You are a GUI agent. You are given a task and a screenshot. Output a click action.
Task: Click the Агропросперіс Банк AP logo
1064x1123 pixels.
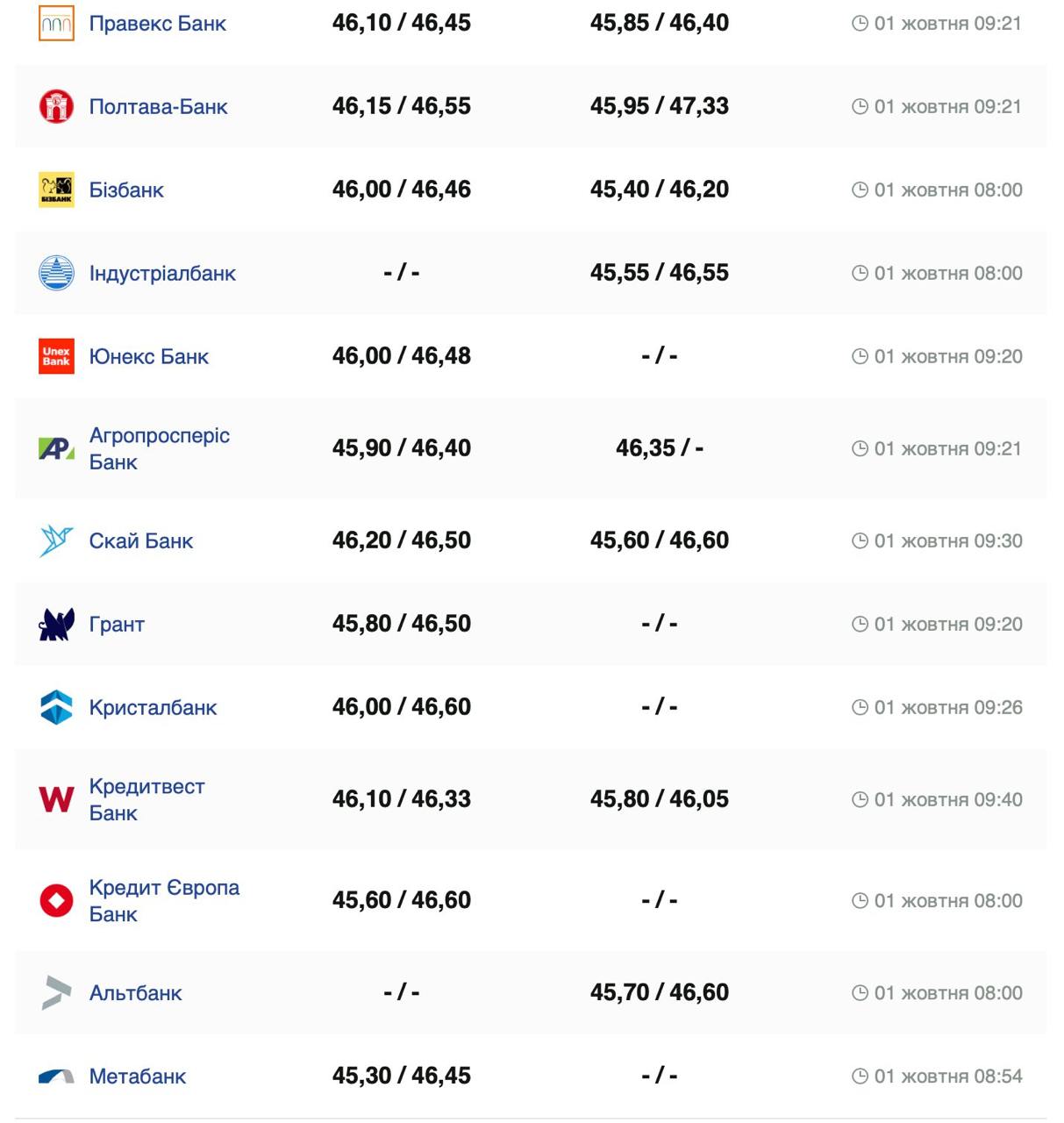pyautogui.click(x=56, y=448)
